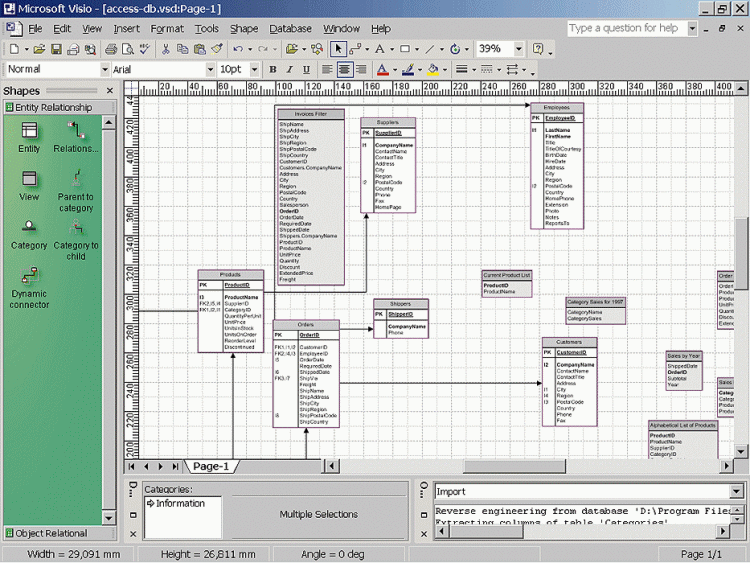
Task: Toggle center text alignment
Action: (x=345, y=70)
